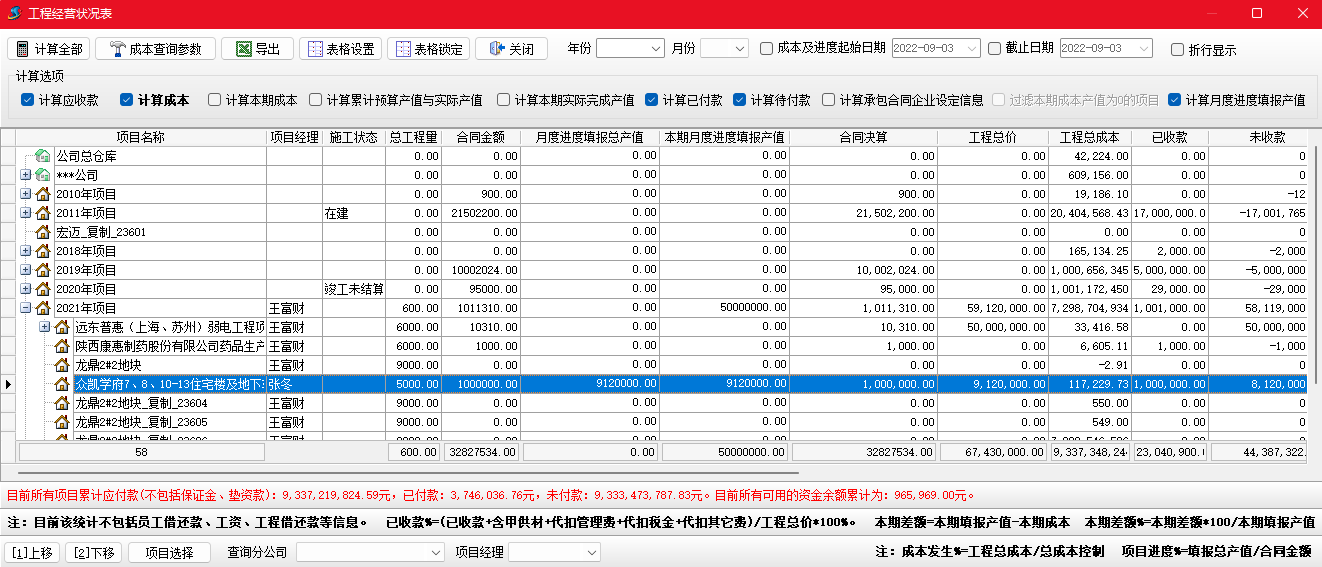Viewport: 1322px width, 567px height.
Task: Toggle the 折行显示 checkbox
Action: point(1177,49)
